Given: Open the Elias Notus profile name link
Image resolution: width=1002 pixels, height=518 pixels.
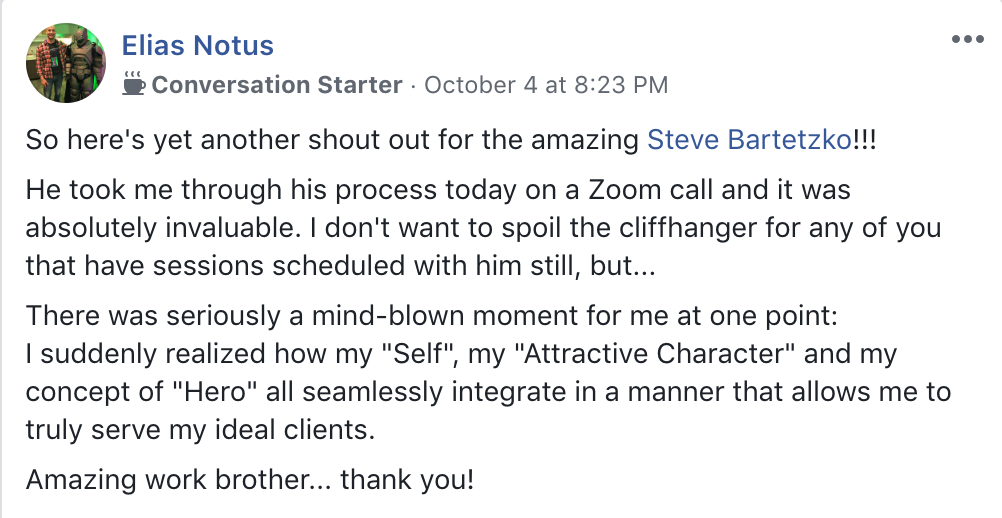Looking at the screenshot, I should pyautogui.click(x=197, y=45).
